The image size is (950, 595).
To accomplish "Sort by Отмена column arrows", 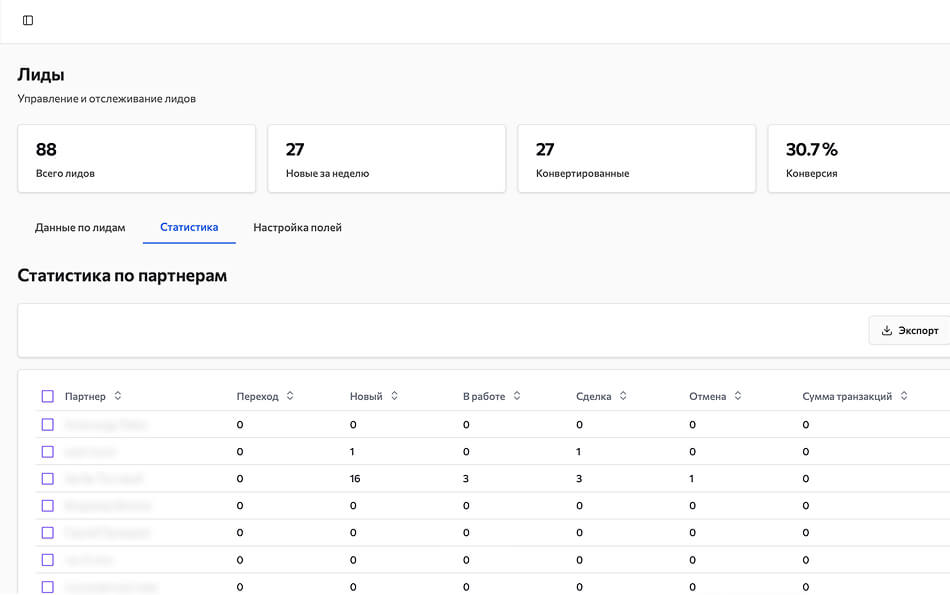I will (738, 396).
